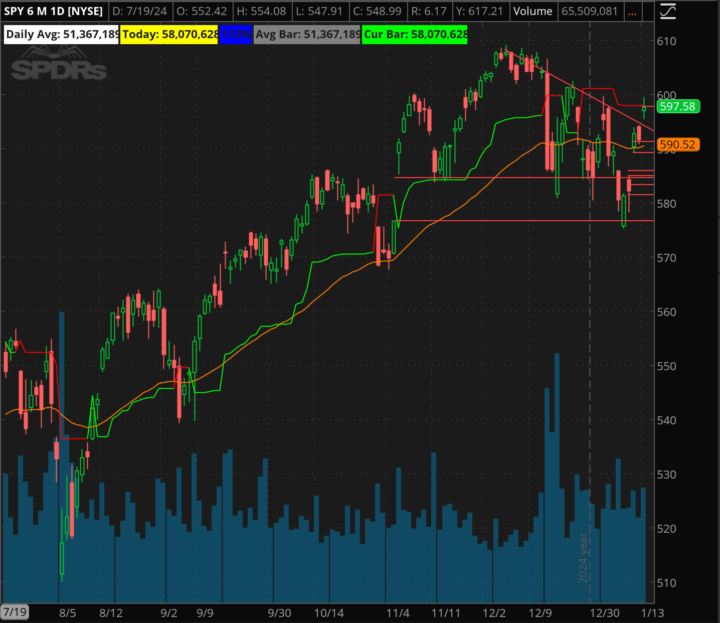Click the Volume label in header
This screenshot has height=623, width=720.
(533, 11)
